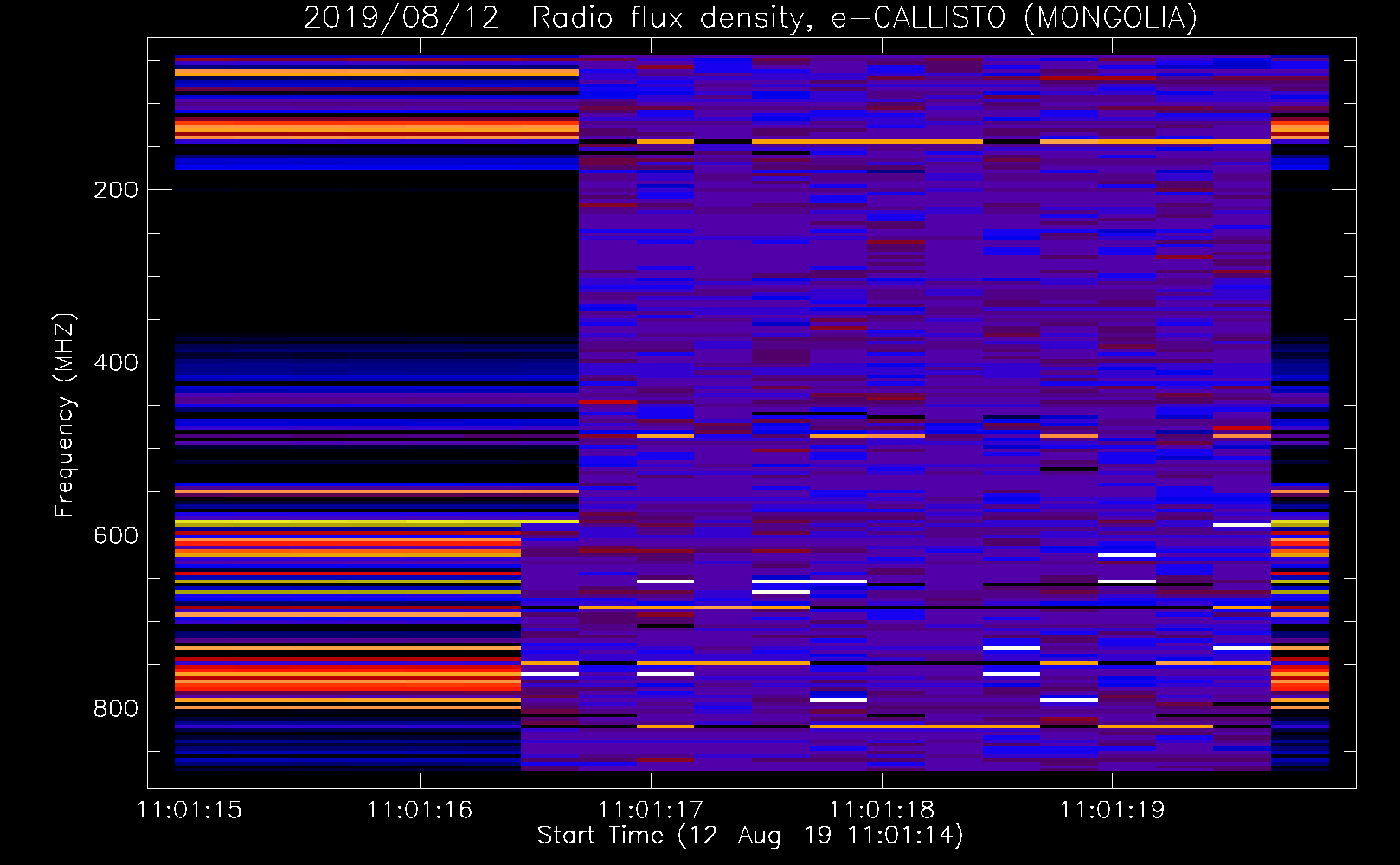The image size is (1400, 865).
Task: Click the 200 frequency tick label
Action: coord(116,190)
